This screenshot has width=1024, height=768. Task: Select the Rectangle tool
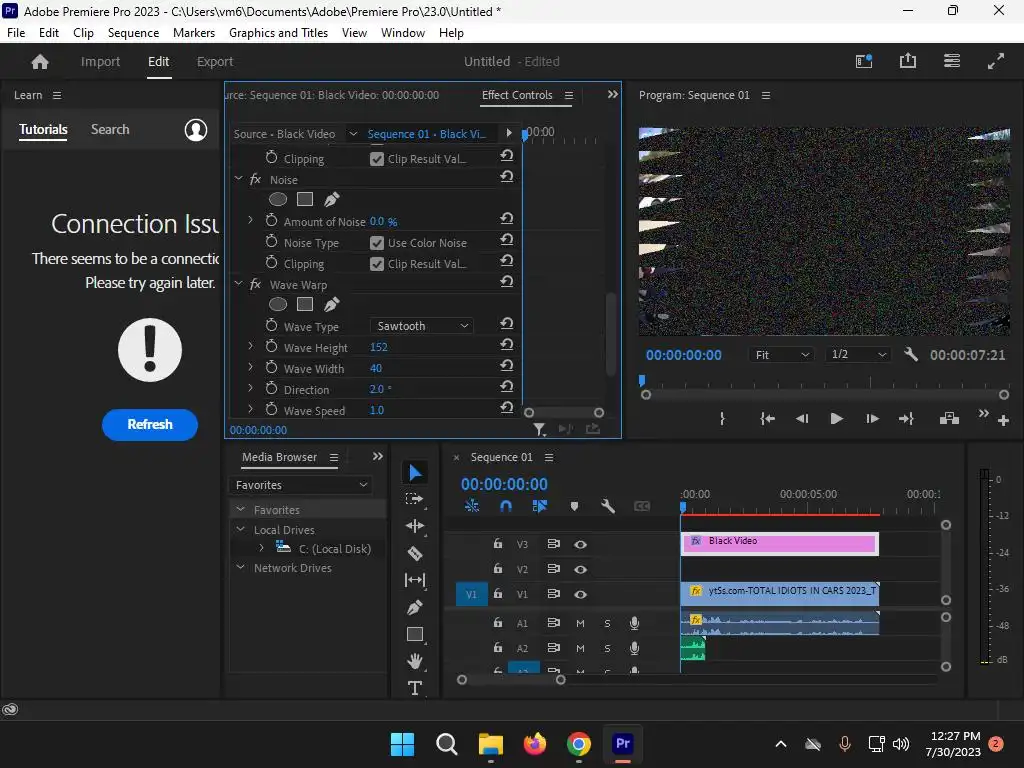click(415, 634)
